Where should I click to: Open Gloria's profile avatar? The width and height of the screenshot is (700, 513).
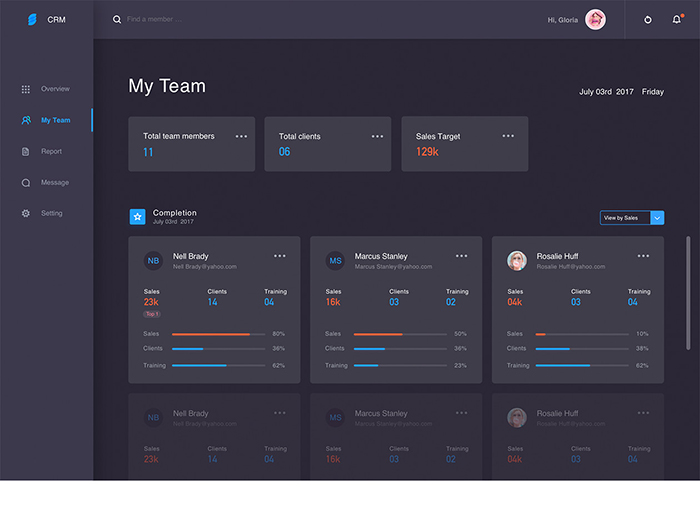click(x=595, y=20)
